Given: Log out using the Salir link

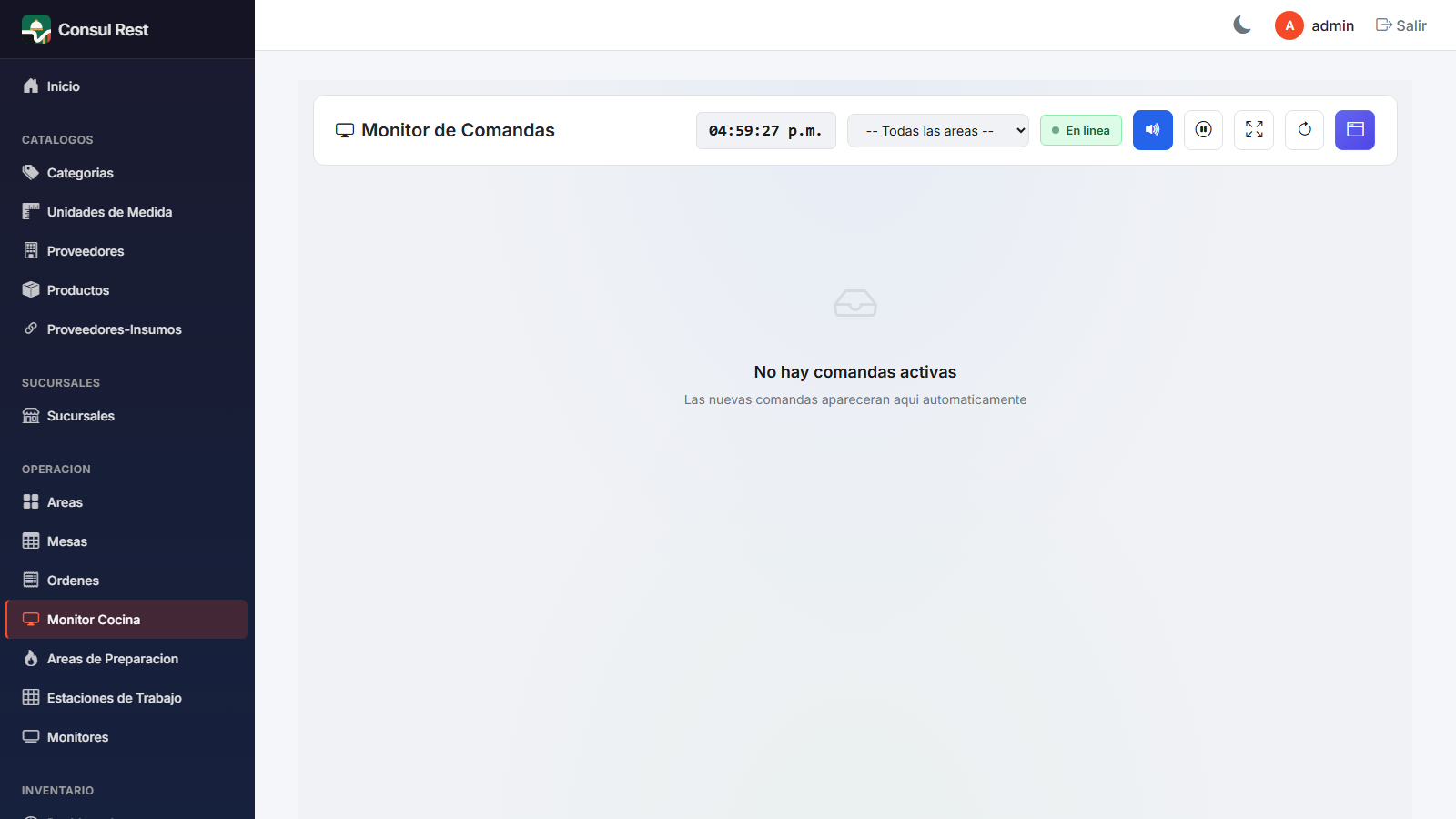Looking at the screenshot, I should pyautogui.click(x=1401, y=25).
